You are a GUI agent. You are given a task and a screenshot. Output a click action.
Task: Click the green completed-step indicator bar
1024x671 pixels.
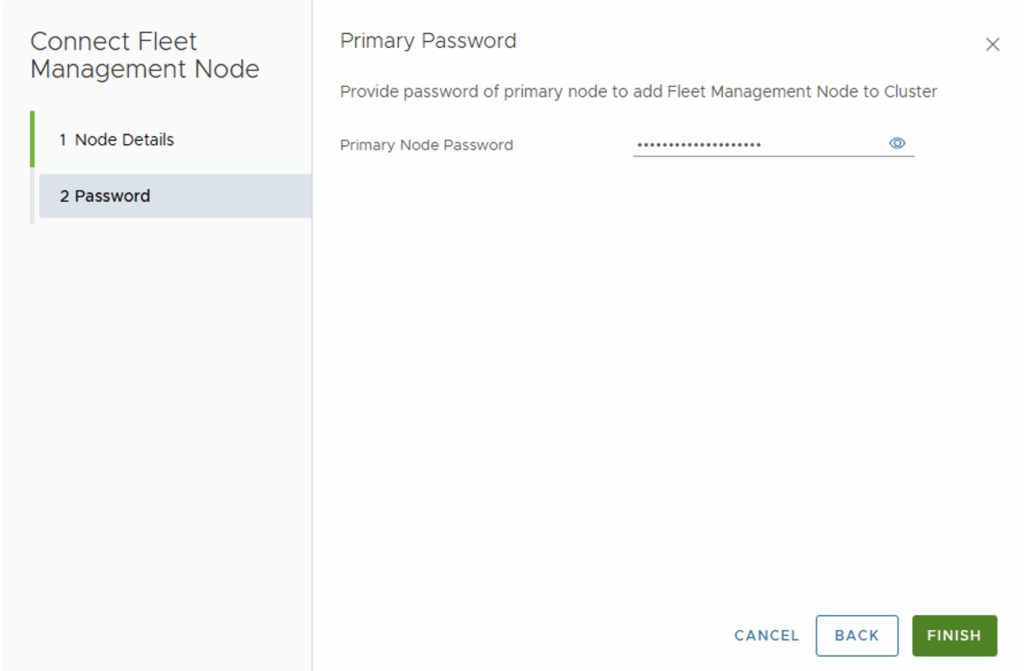click(32, 139)
